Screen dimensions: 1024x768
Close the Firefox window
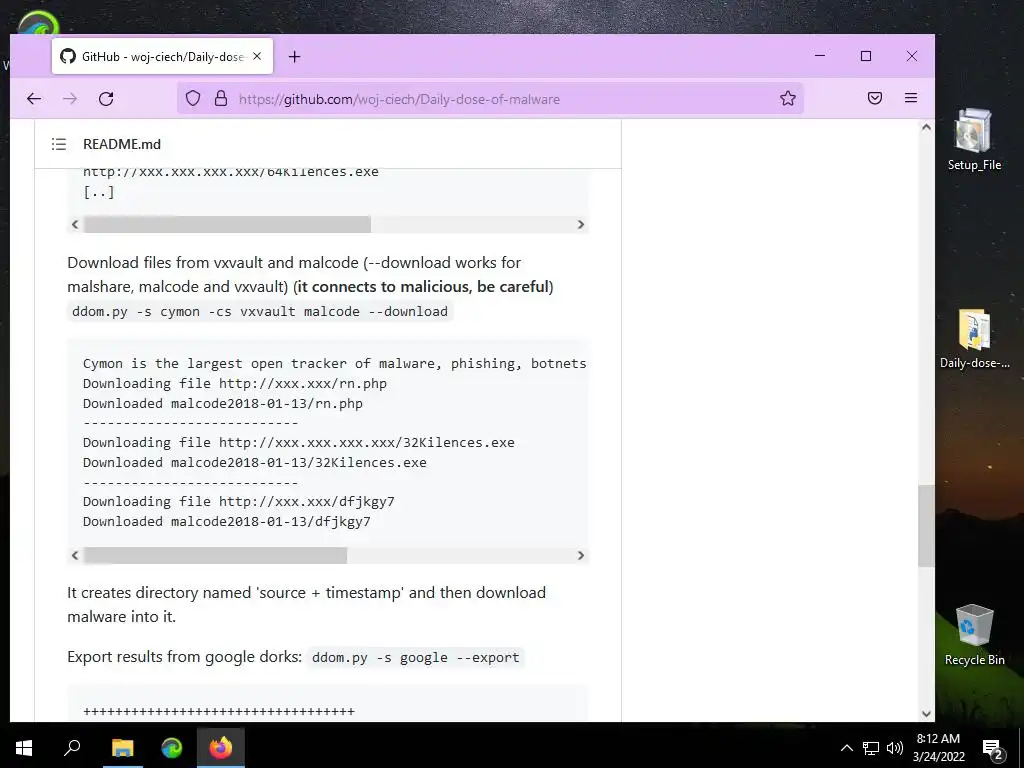(912, 56)
